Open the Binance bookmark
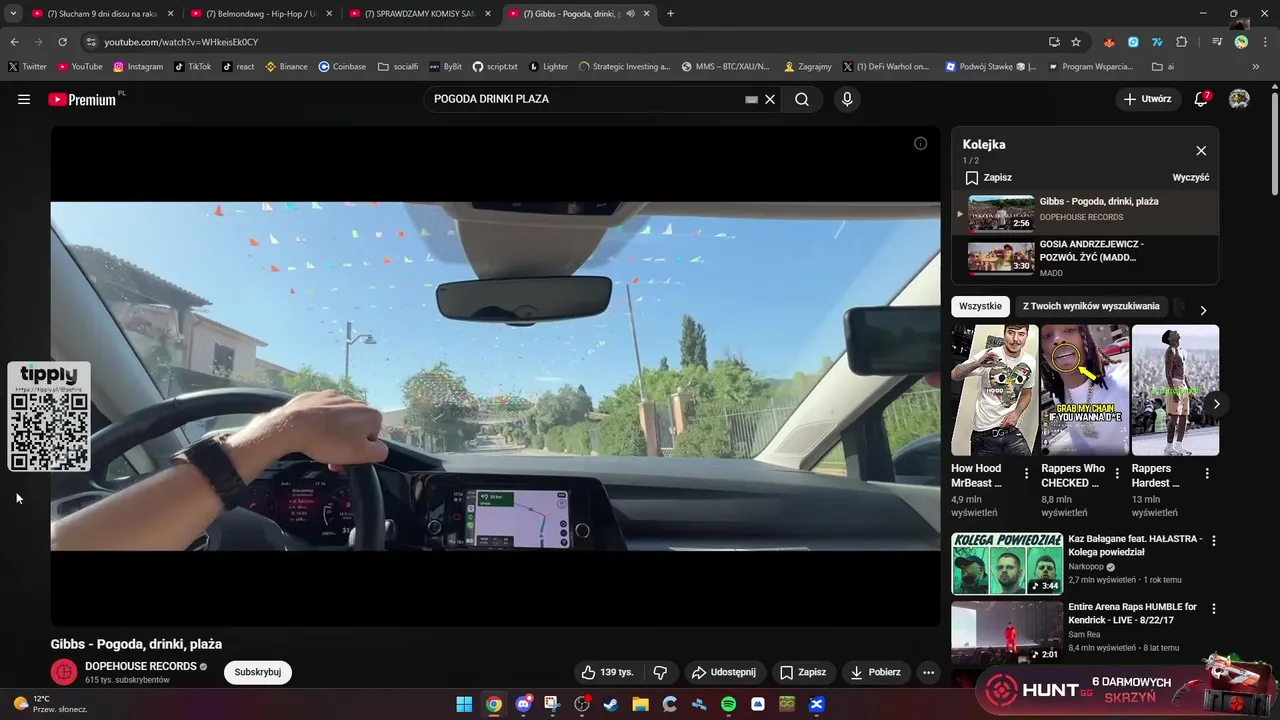The height and width of the screenshot is (720, 1280). 286,67
